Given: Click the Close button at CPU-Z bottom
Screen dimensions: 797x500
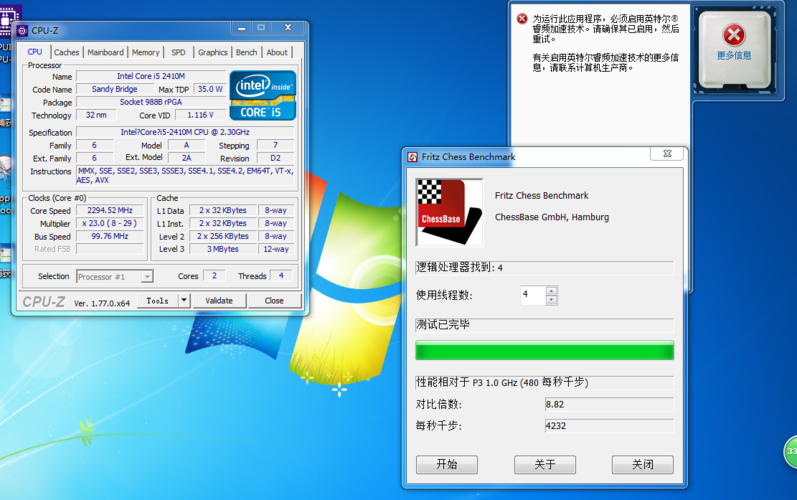Looking at the screenshot, I should [274, 301].
